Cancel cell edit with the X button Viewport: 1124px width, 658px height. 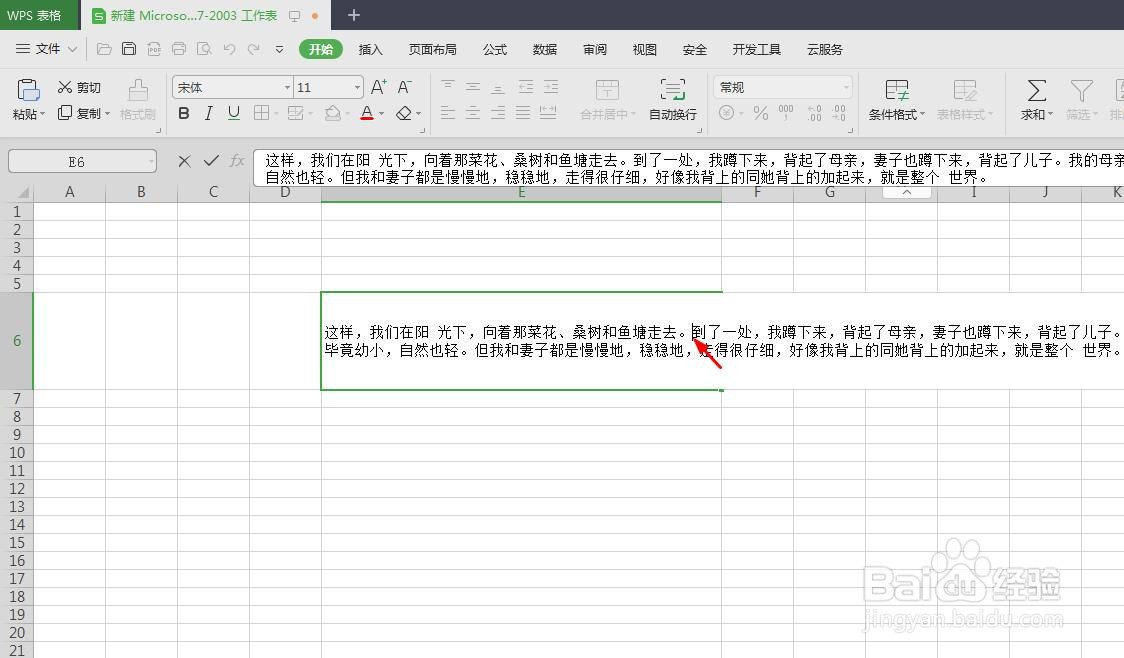coord(183,161)
